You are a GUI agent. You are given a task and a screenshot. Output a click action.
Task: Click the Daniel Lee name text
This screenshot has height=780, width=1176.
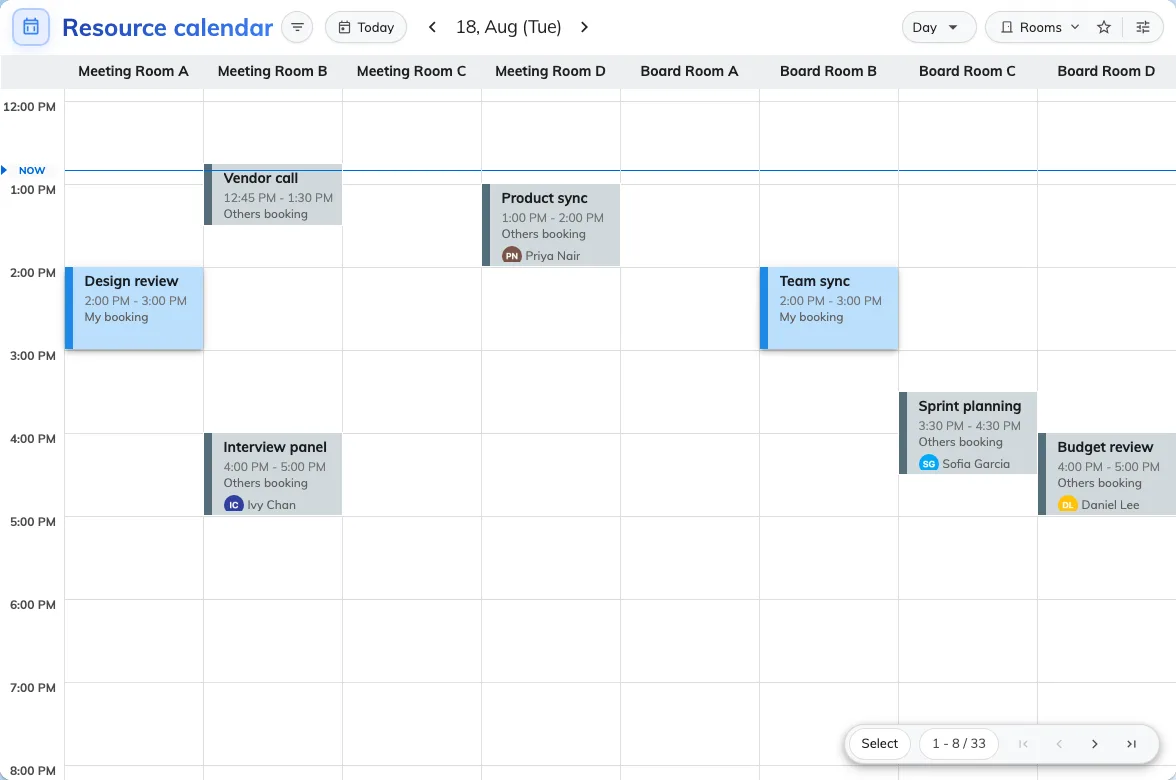tap(1110, 505)
